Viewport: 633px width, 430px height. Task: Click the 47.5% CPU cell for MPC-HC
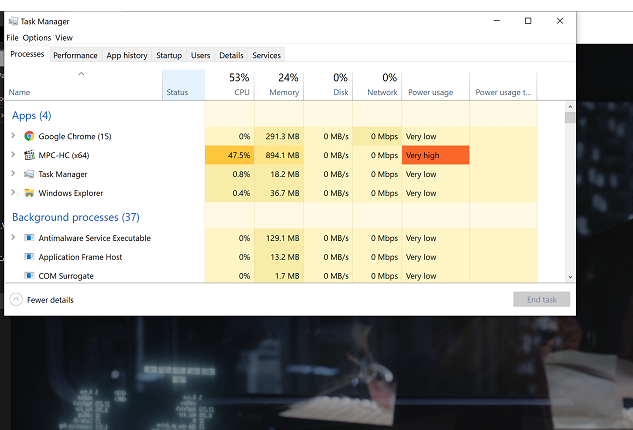(x=230, y=155)
